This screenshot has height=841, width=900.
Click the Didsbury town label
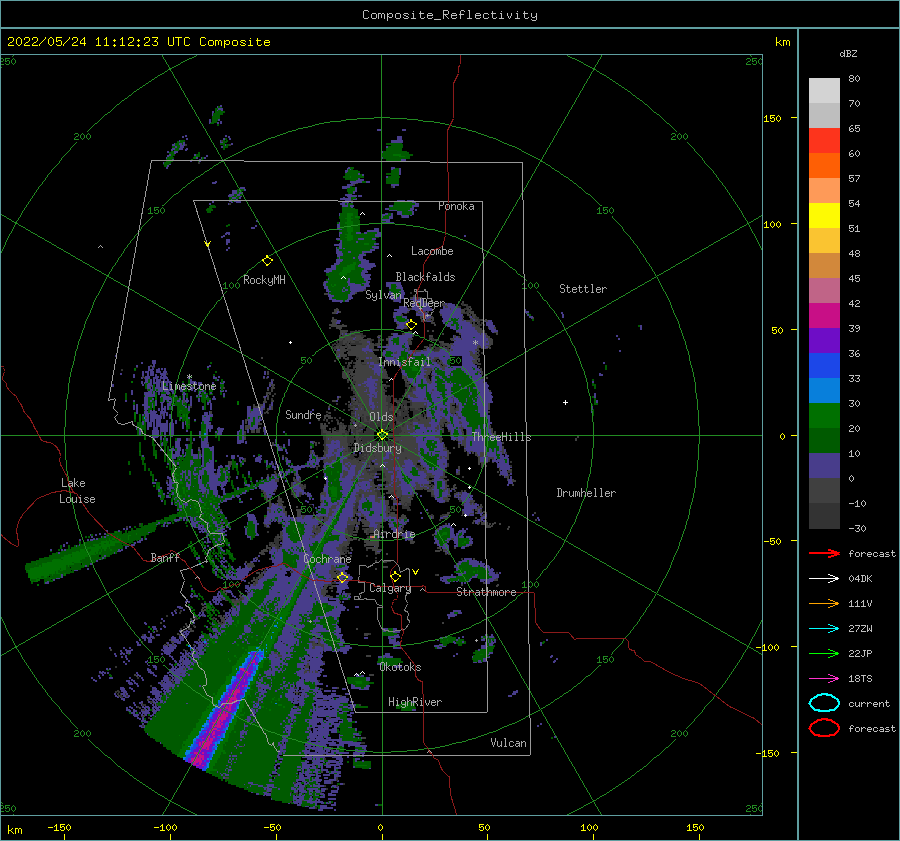coord(377,448)
